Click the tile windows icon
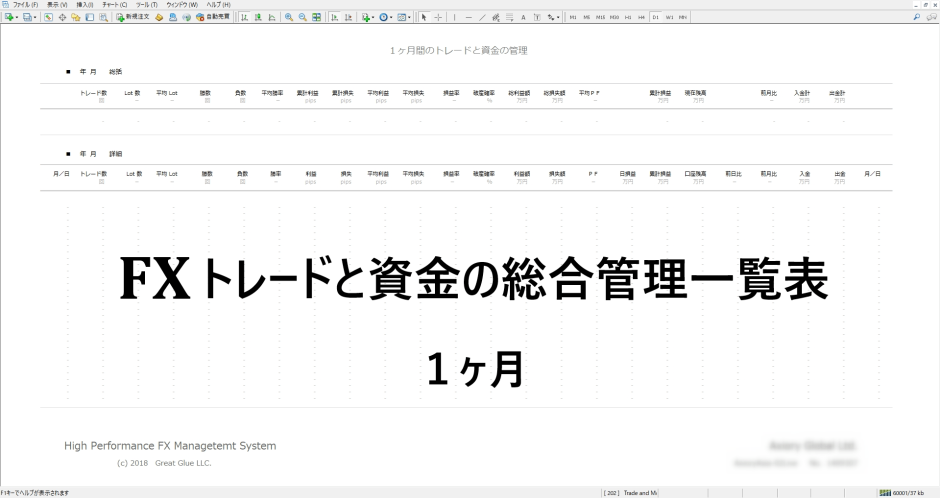Image resolution: width=940 pixels, height=498 pixels. click(x=317, y=17)
